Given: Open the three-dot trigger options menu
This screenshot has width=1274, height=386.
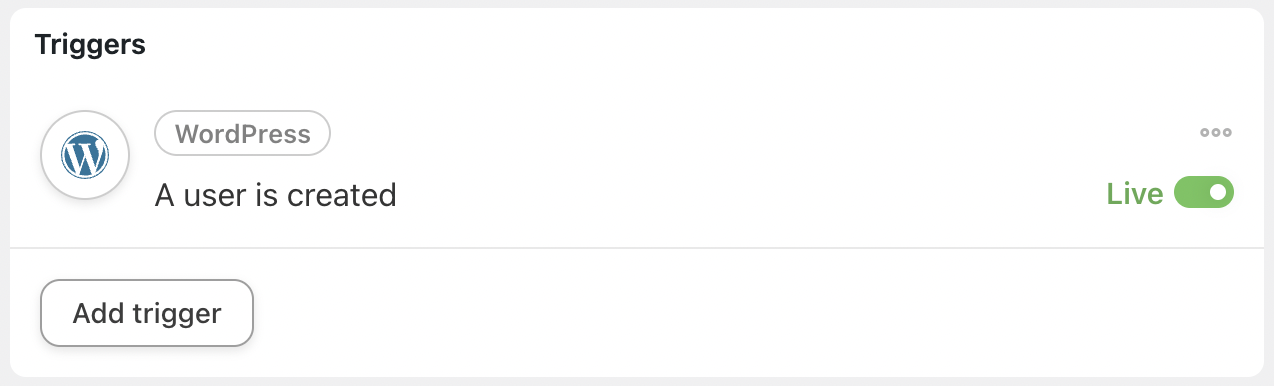Looking at the screenshot, I should pyautogui.click(x=1216, y=133).
